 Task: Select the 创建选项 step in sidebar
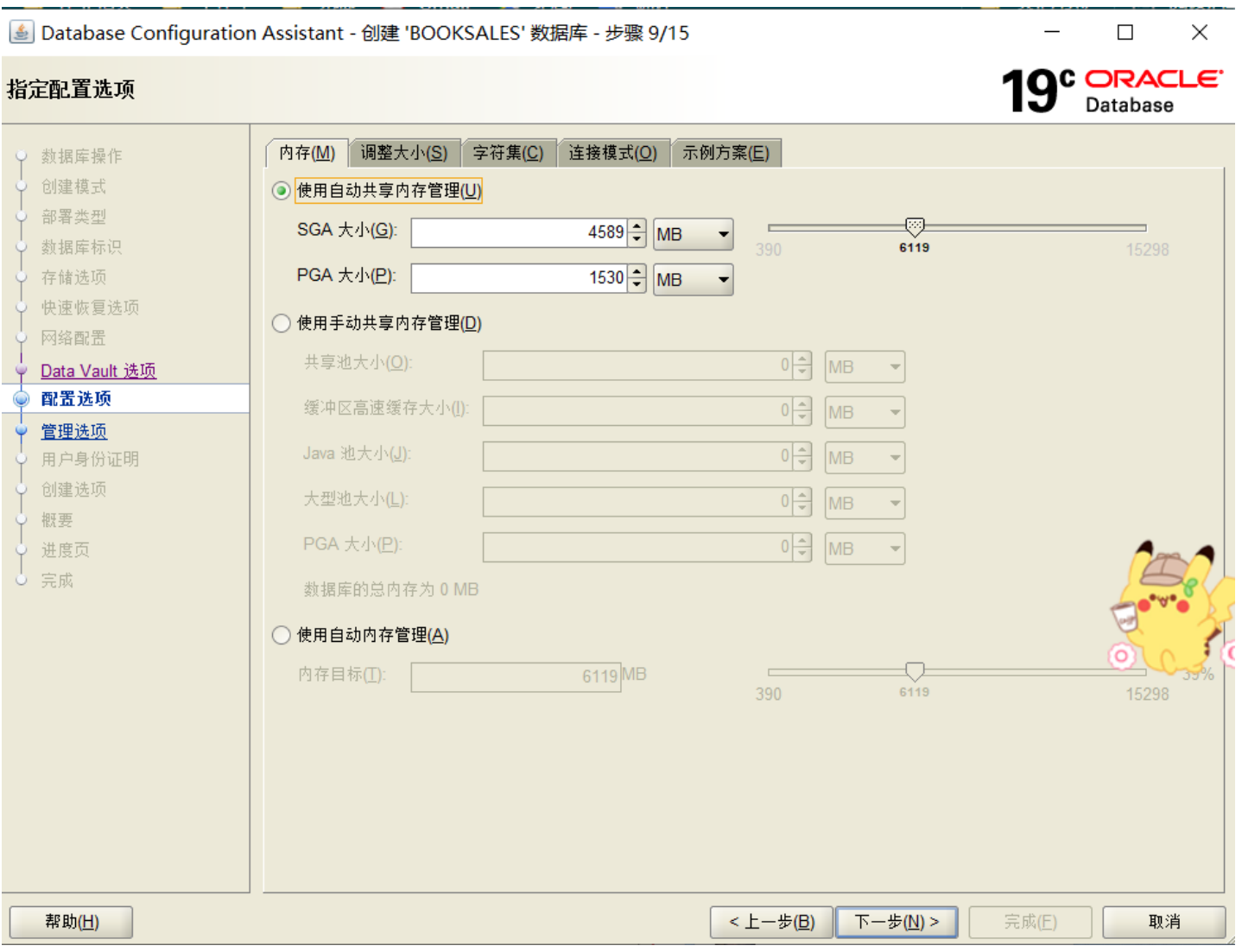(x=73, y=490)
